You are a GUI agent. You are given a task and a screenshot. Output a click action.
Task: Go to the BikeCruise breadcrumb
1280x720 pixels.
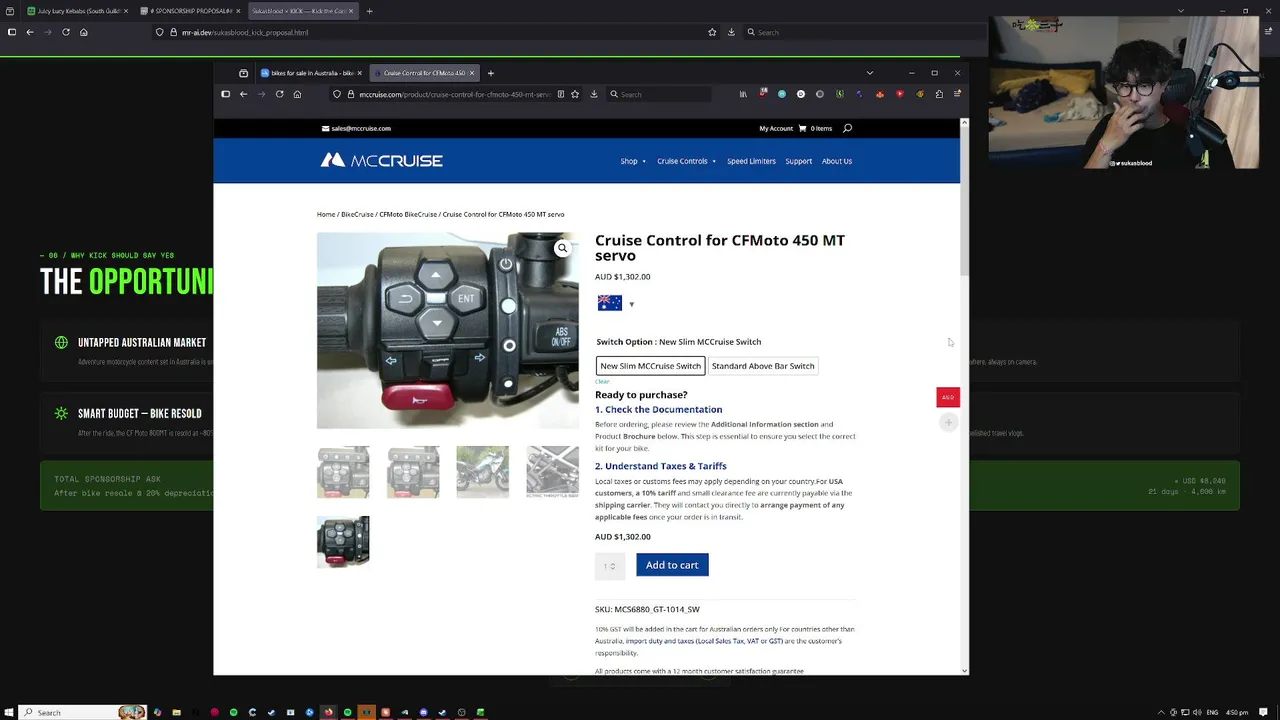(x=357, y=214)
